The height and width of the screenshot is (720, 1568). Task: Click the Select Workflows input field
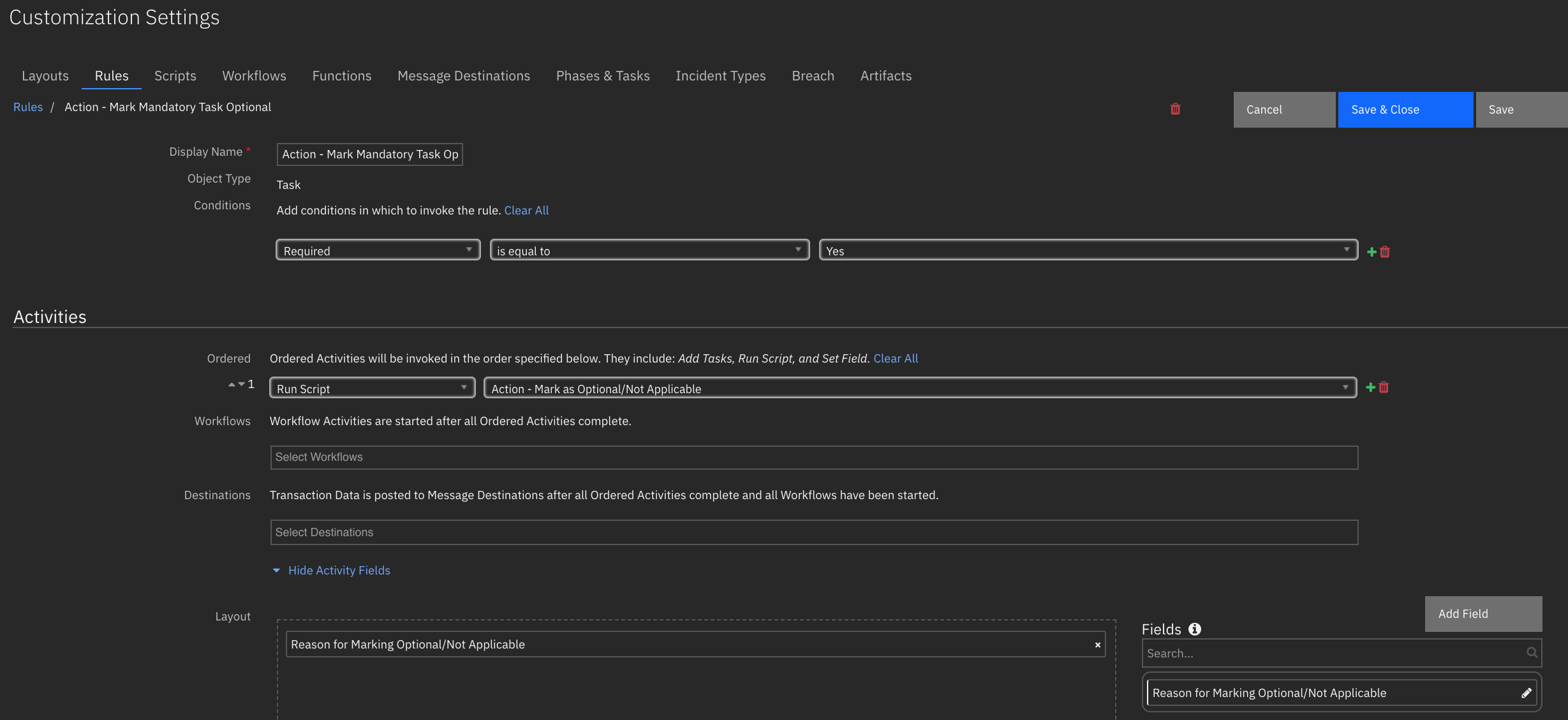click(813, 458)
